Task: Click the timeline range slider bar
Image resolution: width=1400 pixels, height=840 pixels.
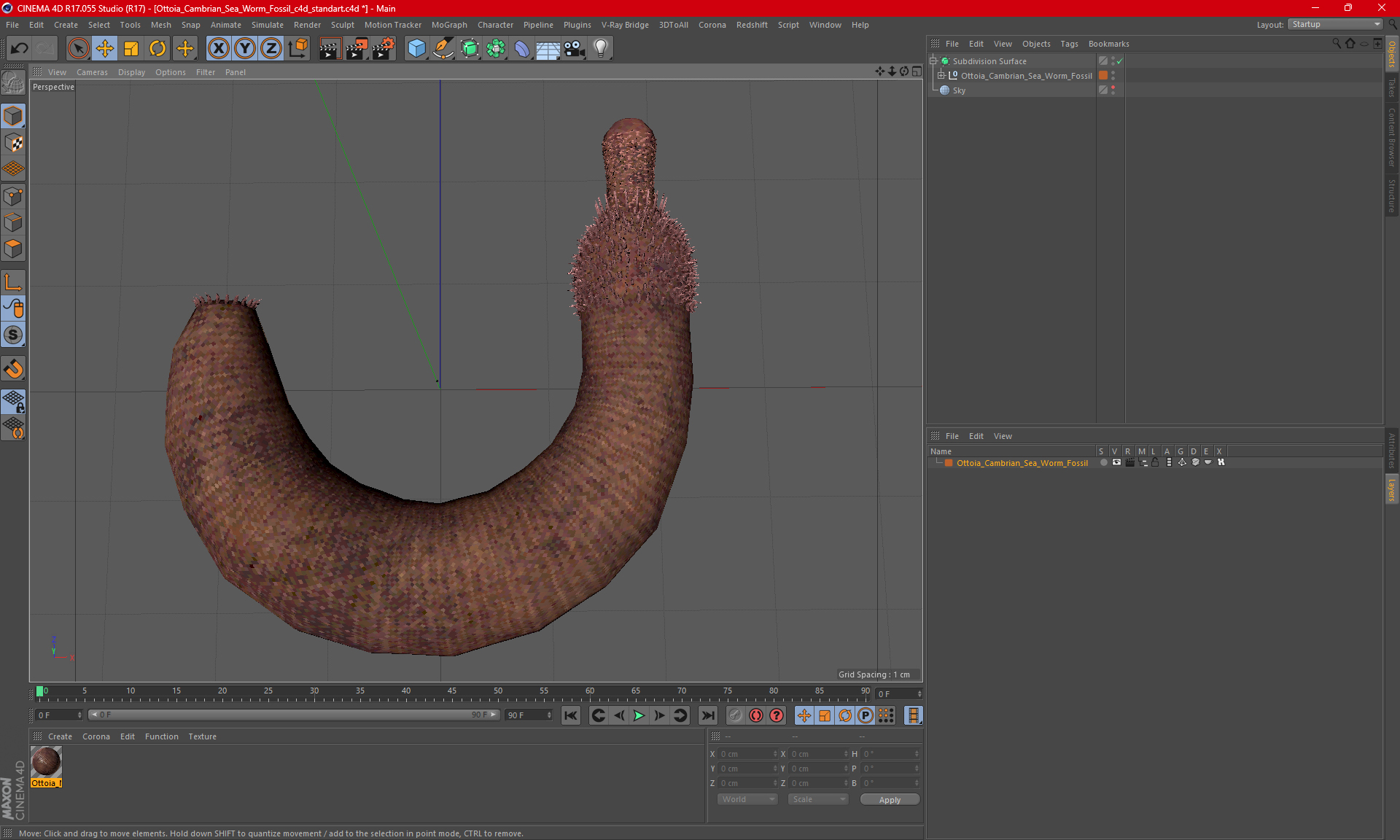Action: [294, 715]
